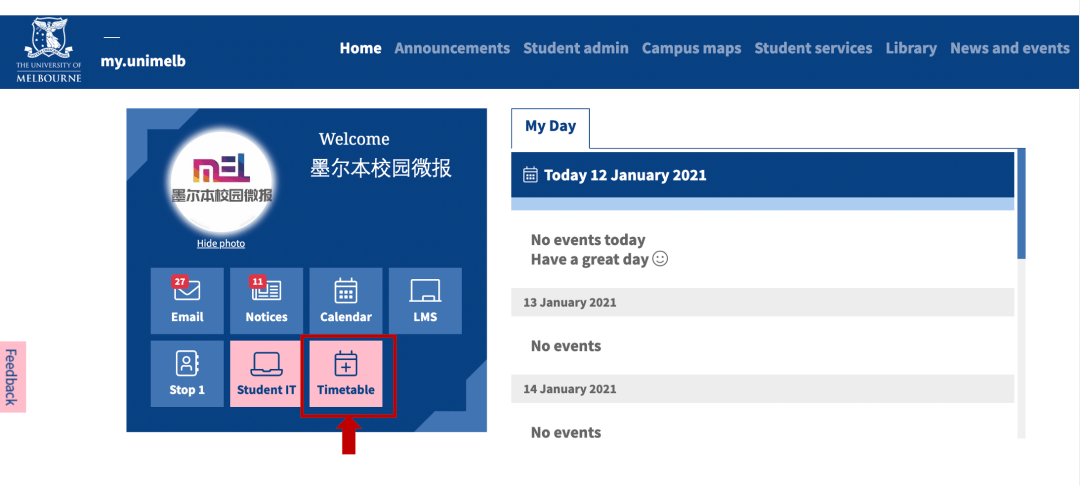Open the Campus maps menu
1080x486 pixels.
(x=692, y=48)
